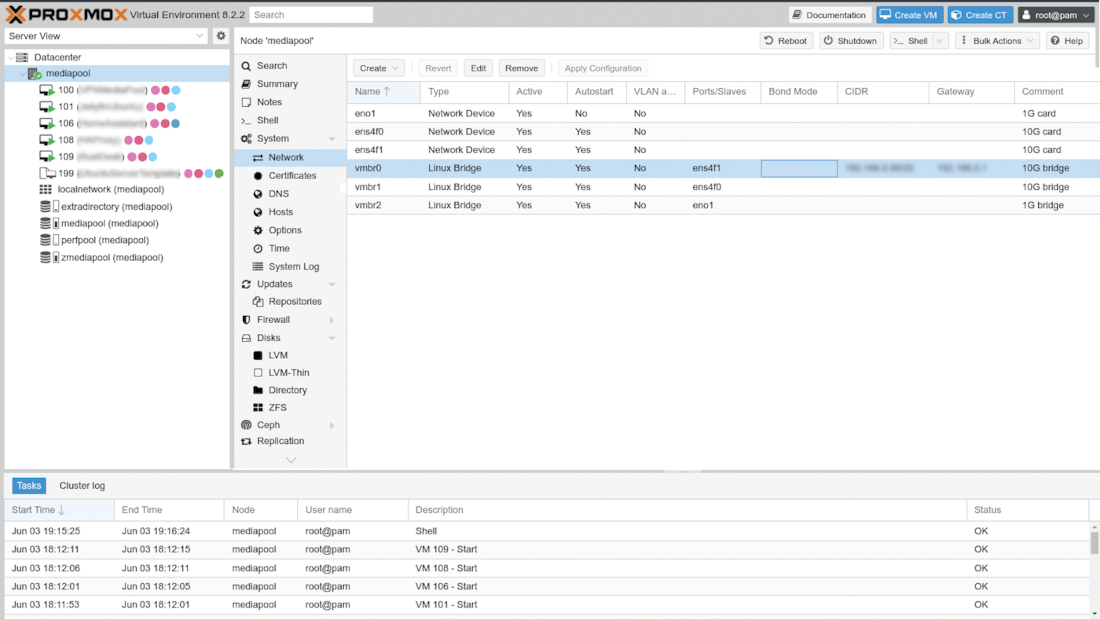Viewport: 1100px width, 620px height.
Task: Switch to the Cluster log tab
Action: pos(82,486)
